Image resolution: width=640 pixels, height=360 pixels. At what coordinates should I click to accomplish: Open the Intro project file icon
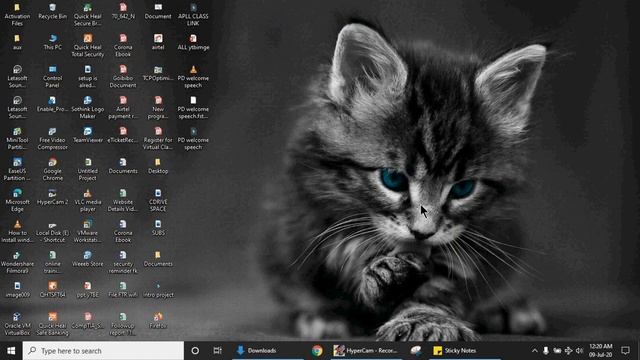click(x=158, y=290)
